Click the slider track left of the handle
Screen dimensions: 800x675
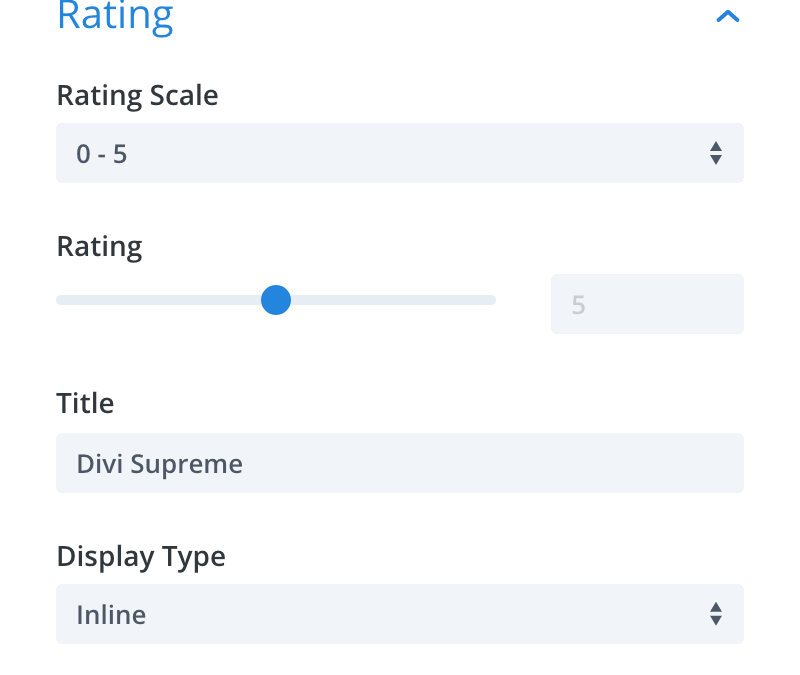[160, 300]
